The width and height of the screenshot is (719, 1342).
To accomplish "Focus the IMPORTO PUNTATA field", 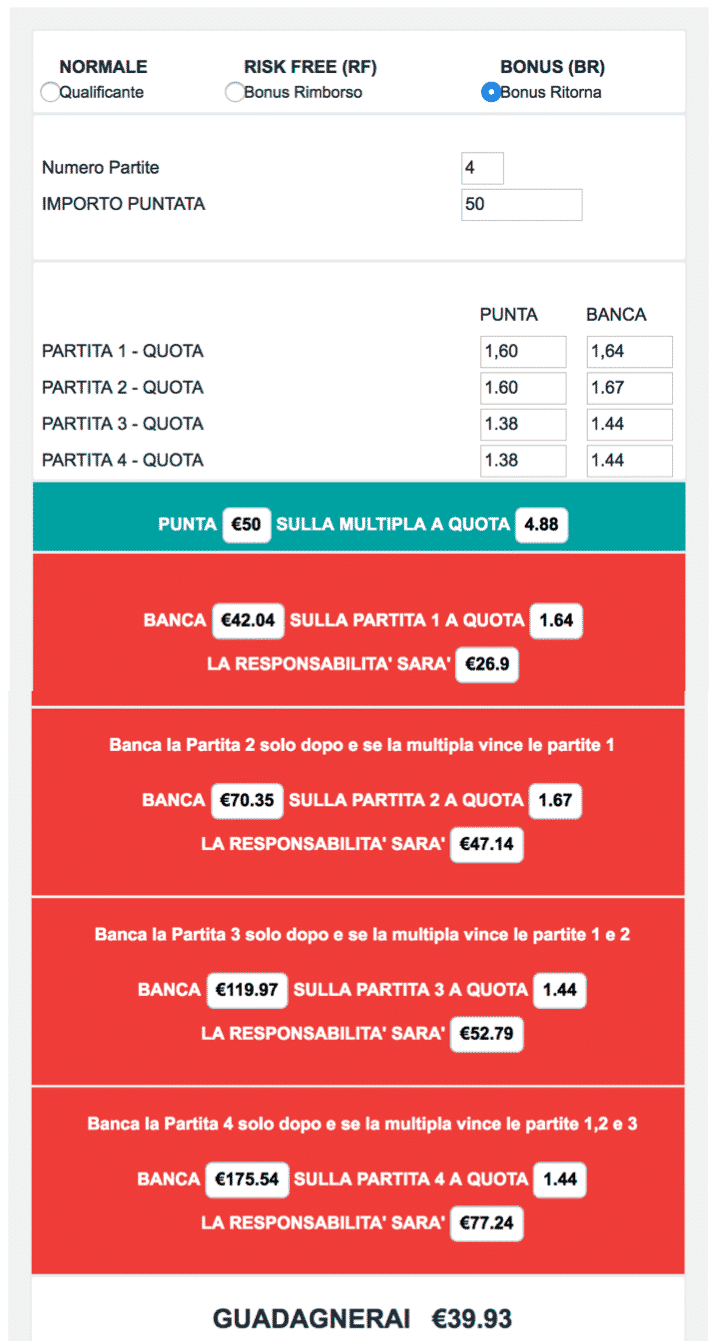I will coord(522,204).
